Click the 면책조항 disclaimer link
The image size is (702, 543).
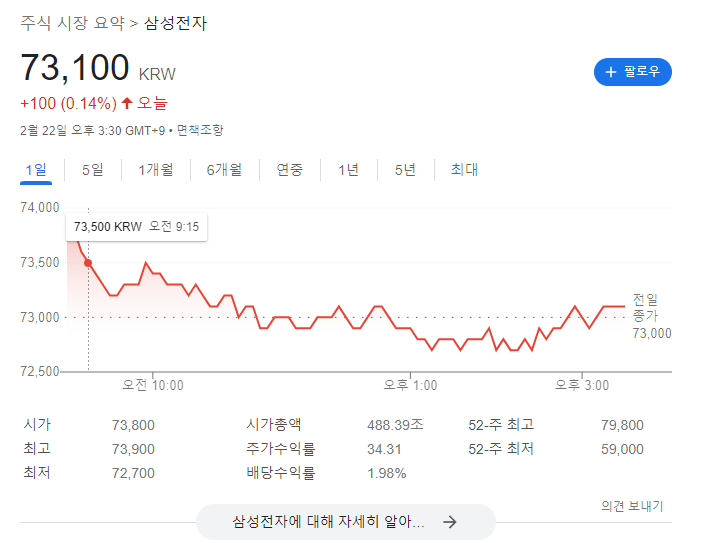[200, 130]
